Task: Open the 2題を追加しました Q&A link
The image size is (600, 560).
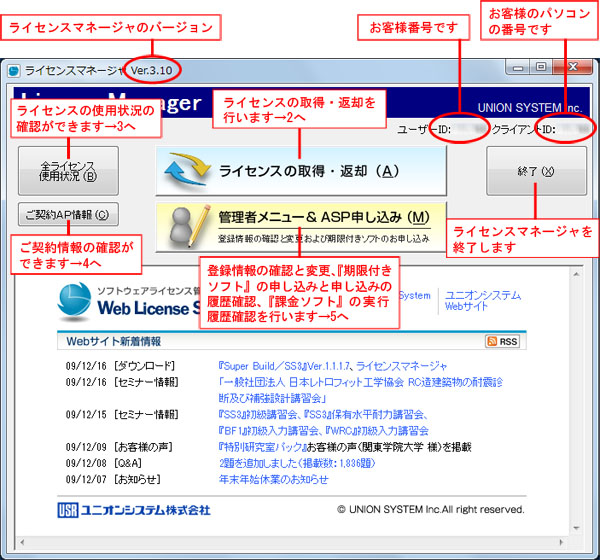Action: click(297, 463)
